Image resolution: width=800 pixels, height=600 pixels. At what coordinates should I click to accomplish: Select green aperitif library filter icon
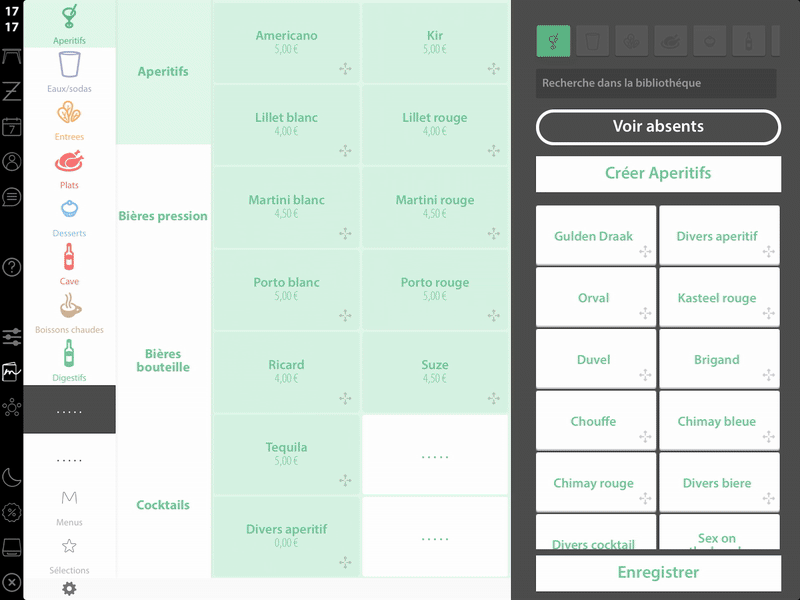[x=554, y=41]
